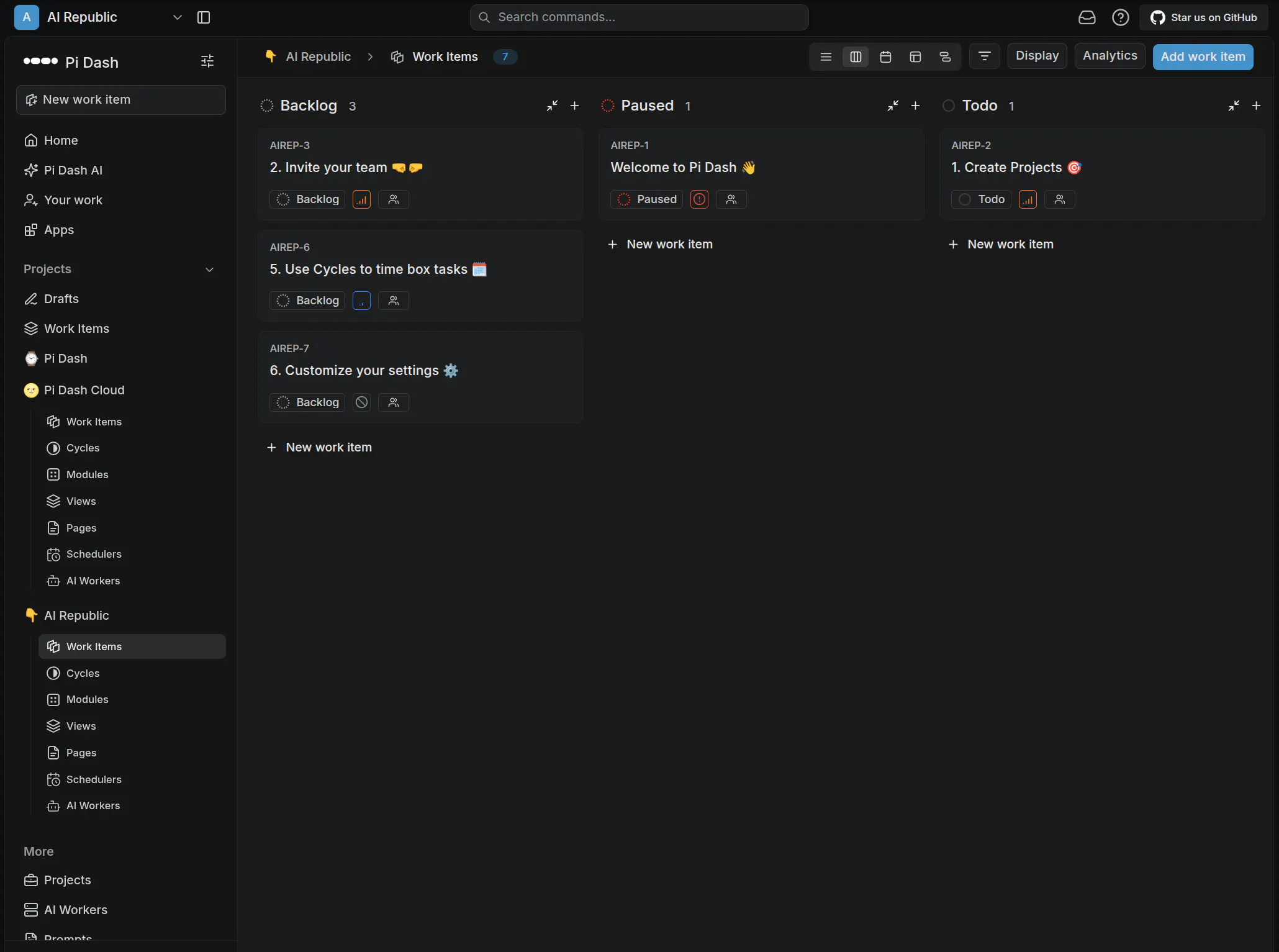Open assignees icon on Welcome to Pi Dash card

point(731,199)
